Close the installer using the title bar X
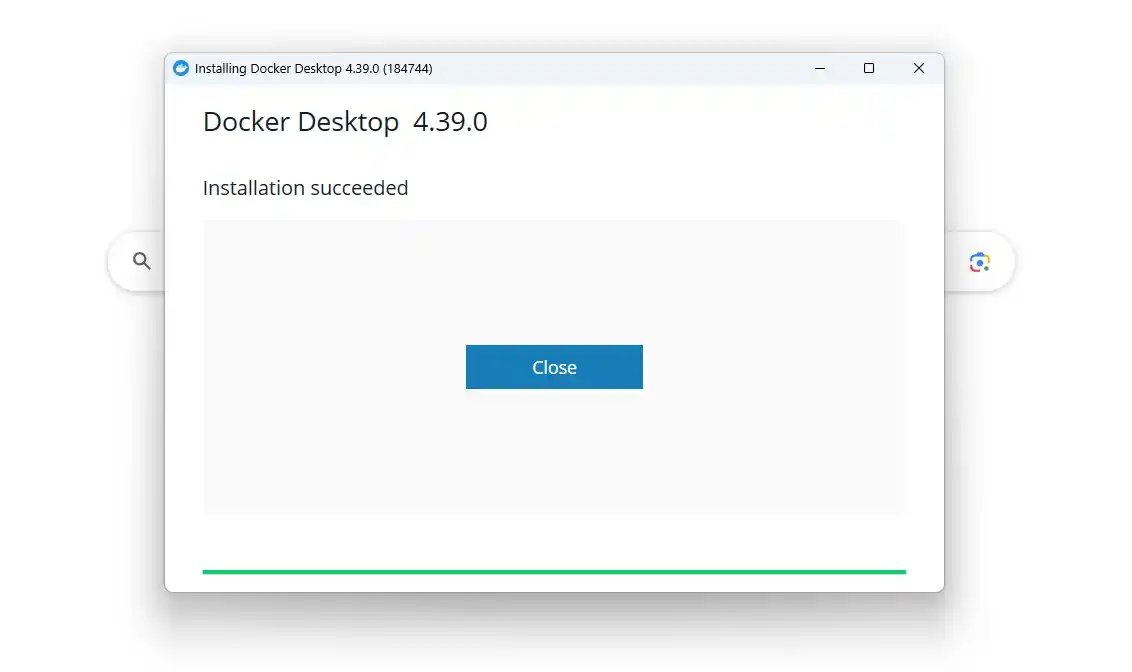1132x672 pixels. coord(918,68)
